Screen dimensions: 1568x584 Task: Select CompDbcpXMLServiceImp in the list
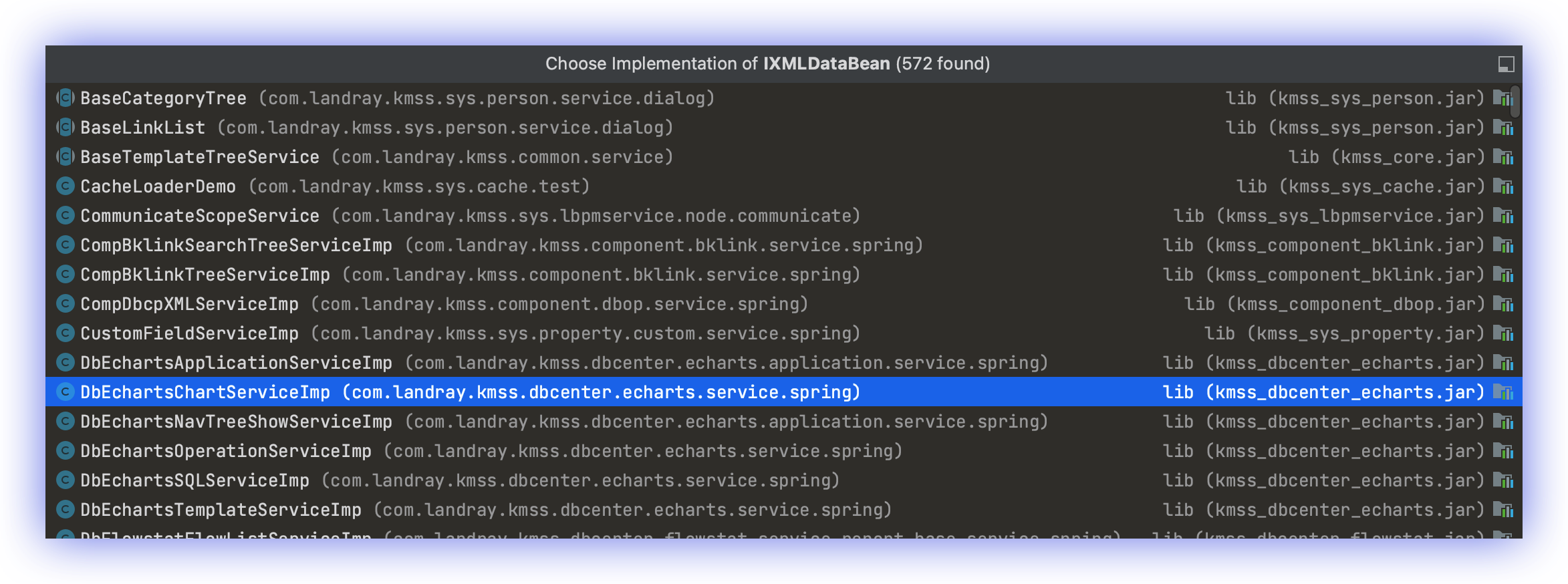(x=784, y=304)
